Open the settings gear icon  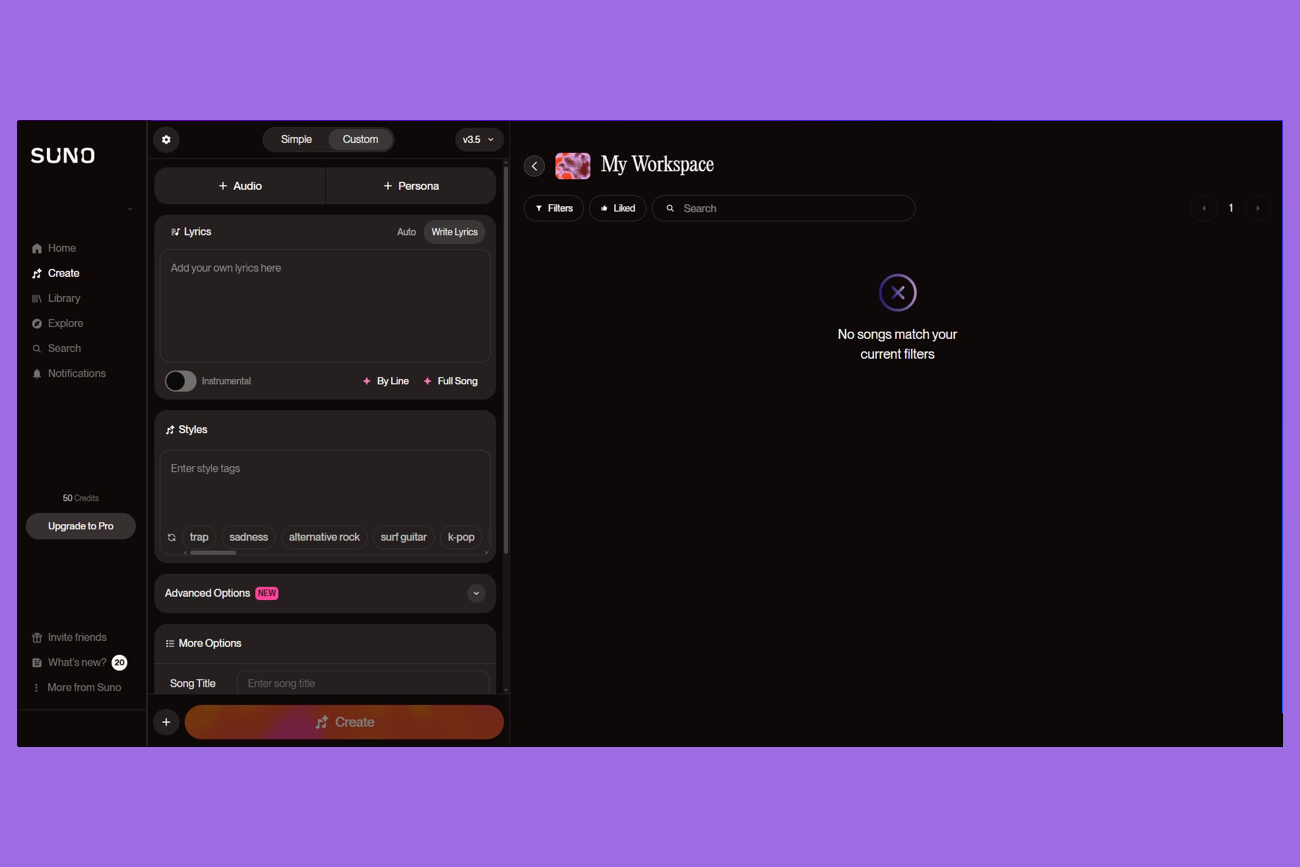(166, 140)
